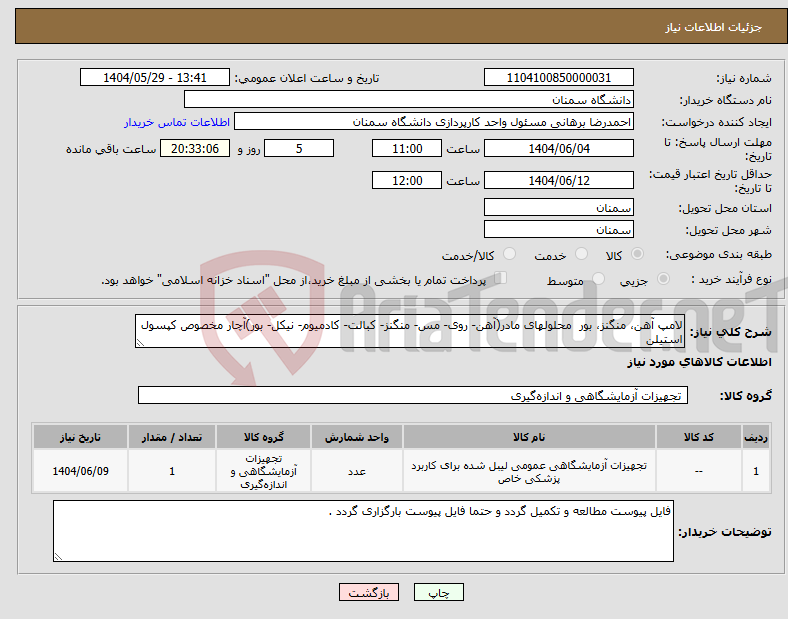Click the response deadline time 11:00

(x=407, y=148)
